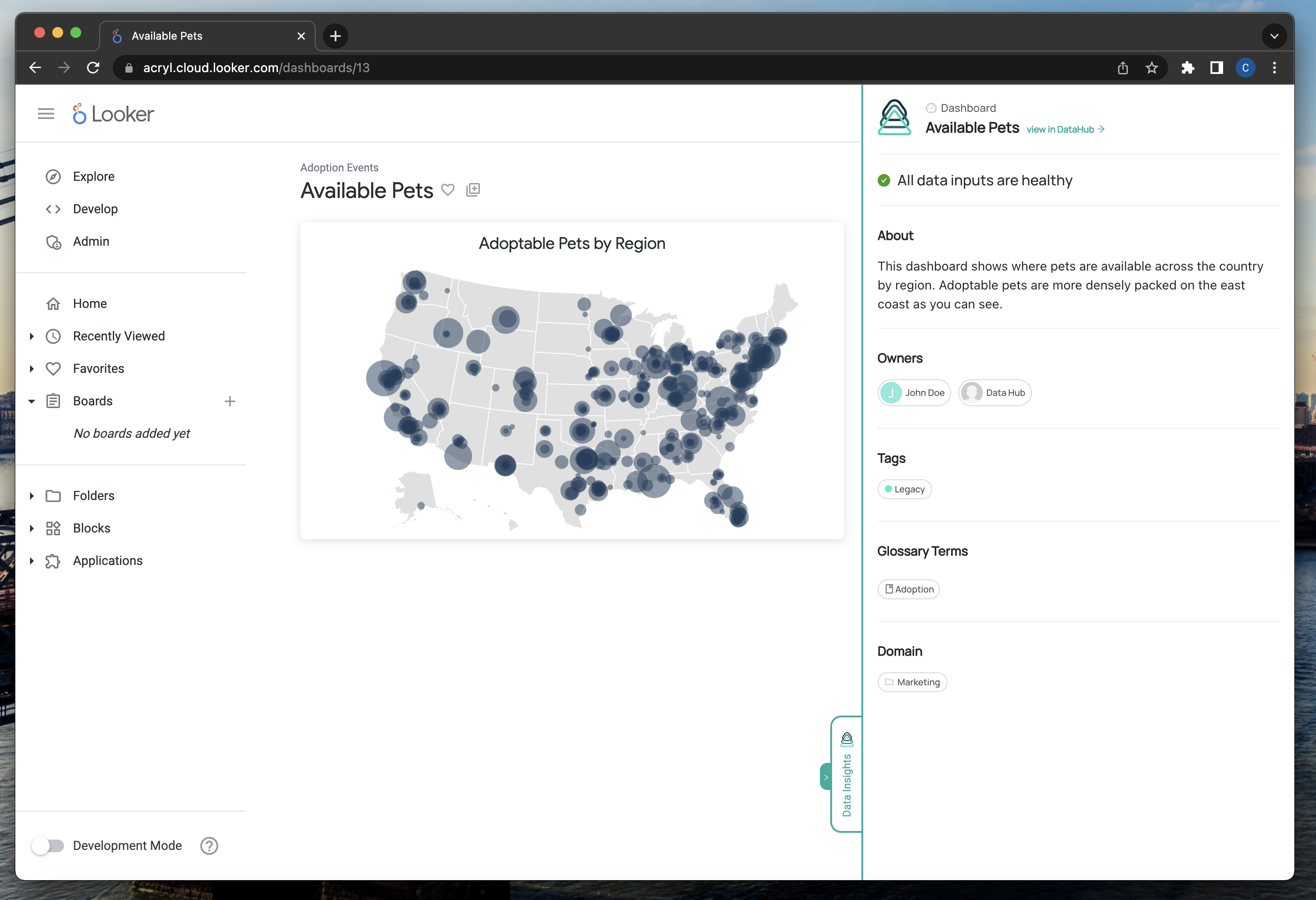Click the Legacy tag with green dot

(904, 489)
